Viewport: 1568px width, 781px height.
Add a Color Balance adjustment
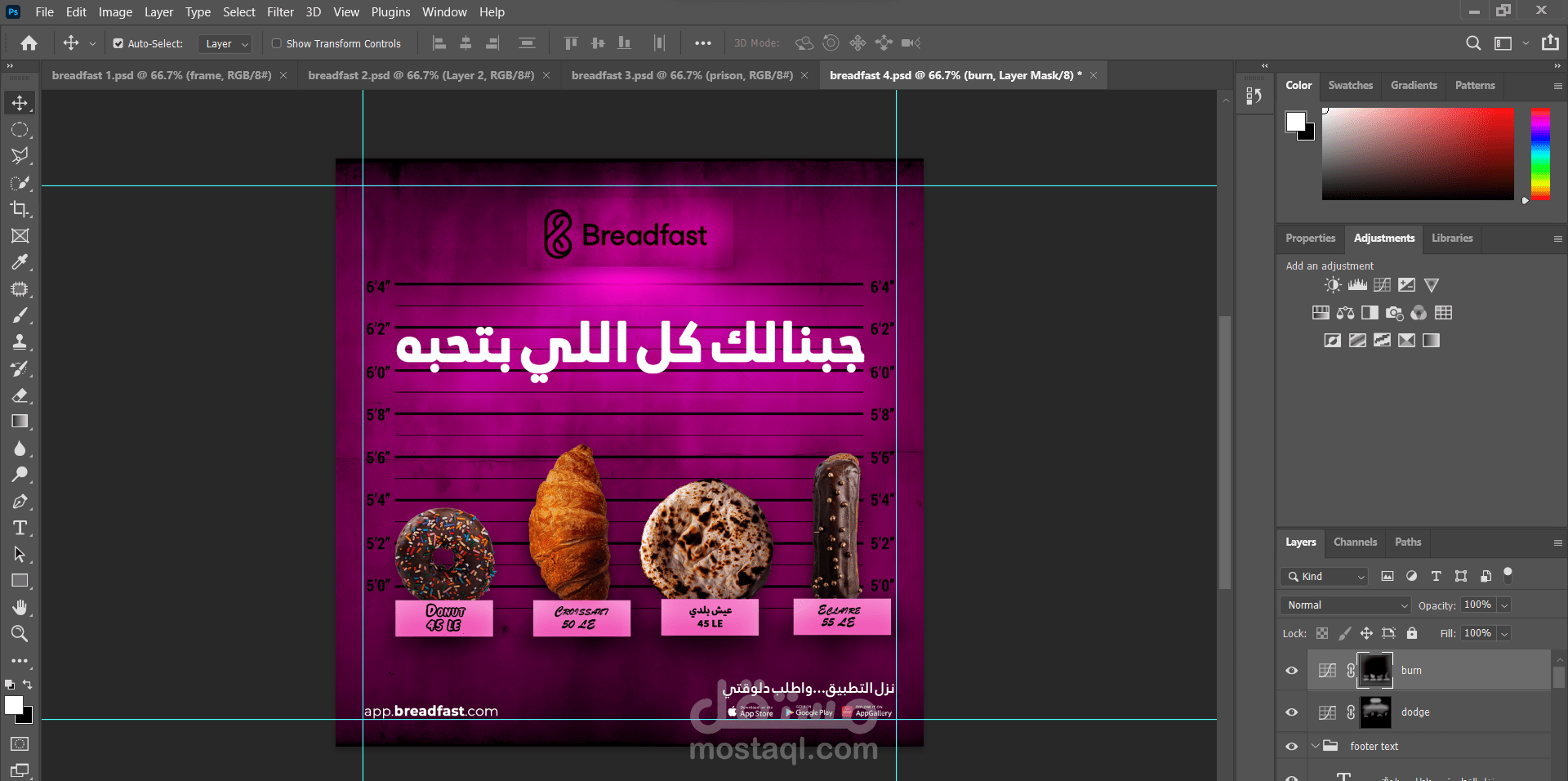pos(1345,313)
